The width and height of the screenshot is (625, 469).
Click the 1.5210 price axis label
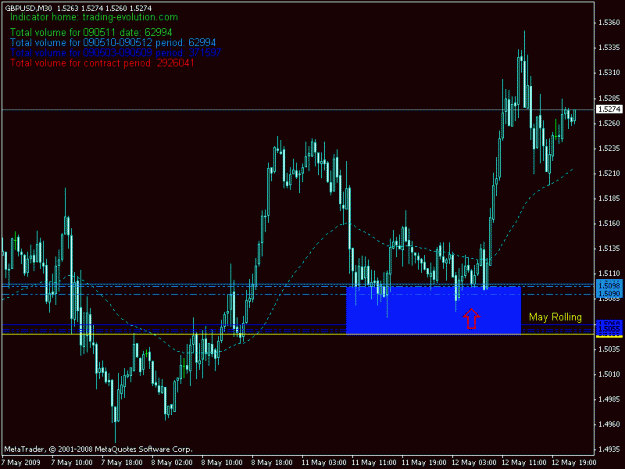tap(609, 173)
